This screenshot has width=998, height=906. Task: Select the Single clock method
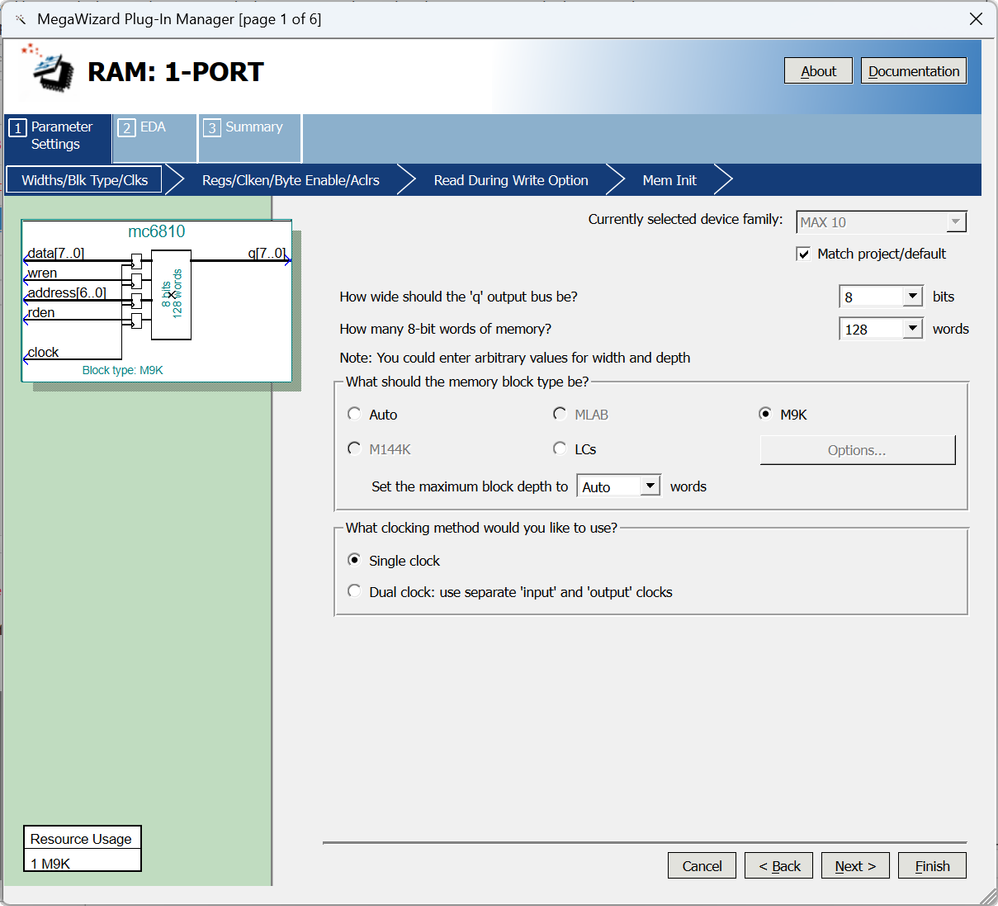click(x=355, y=561)
